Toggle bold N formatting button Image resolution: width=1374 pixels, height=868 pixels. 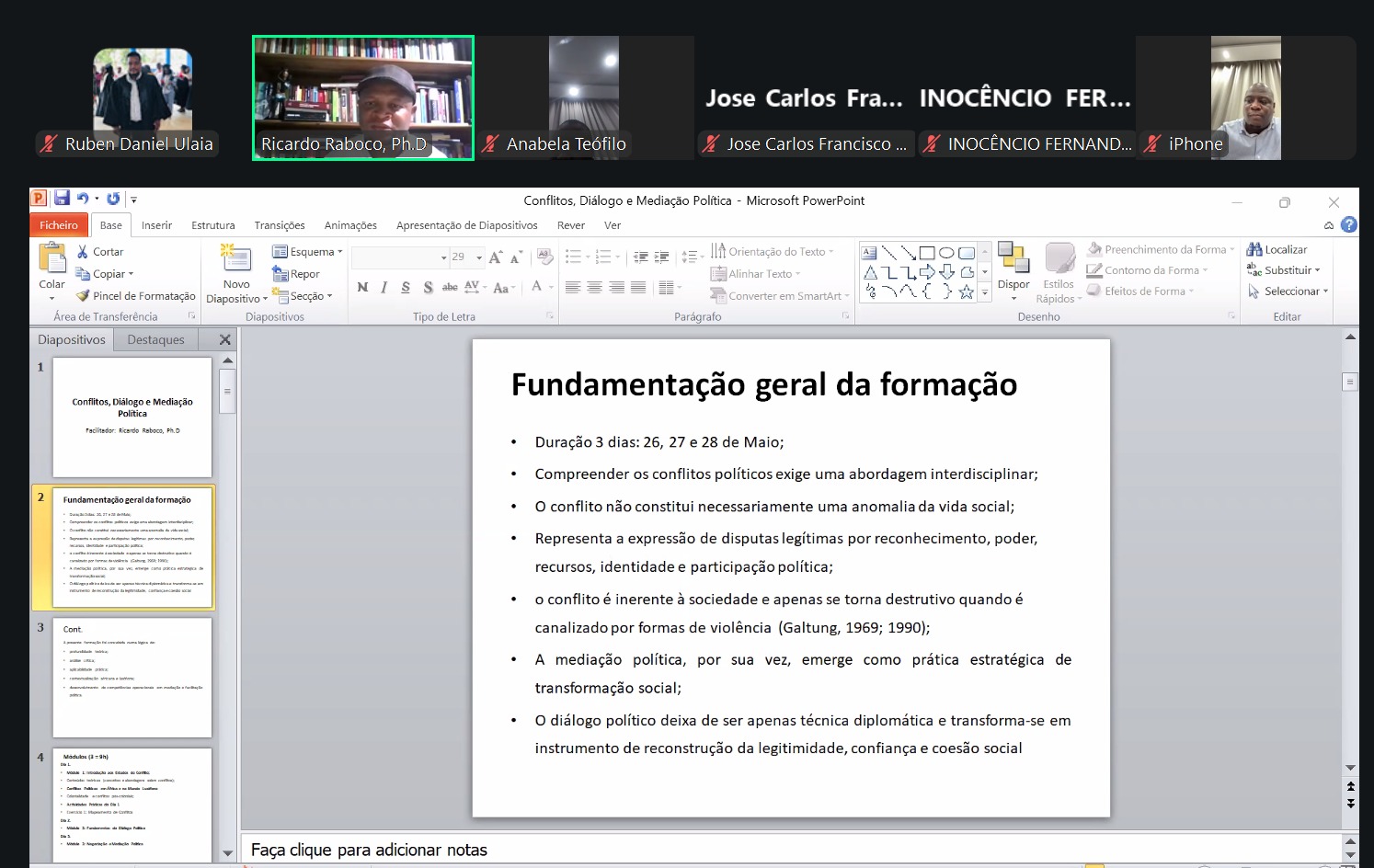[x=362, y=288]
